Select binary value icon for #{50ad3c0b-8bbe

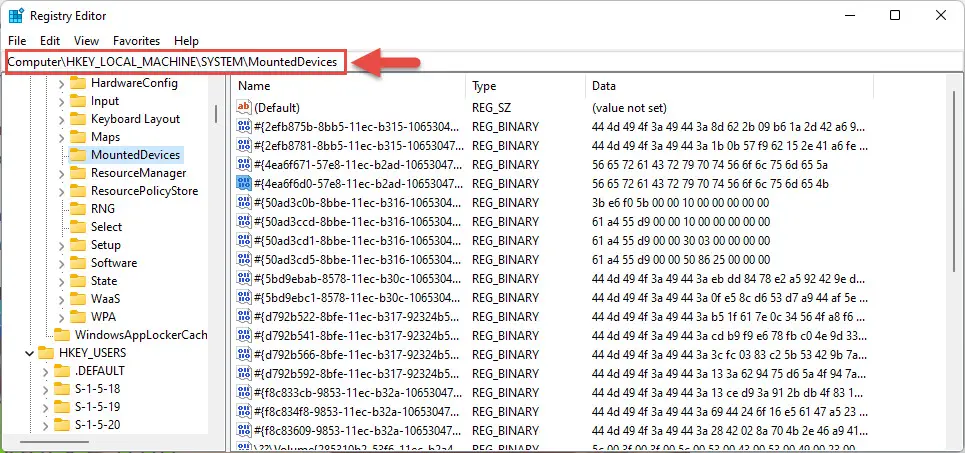tap(244, 202)
